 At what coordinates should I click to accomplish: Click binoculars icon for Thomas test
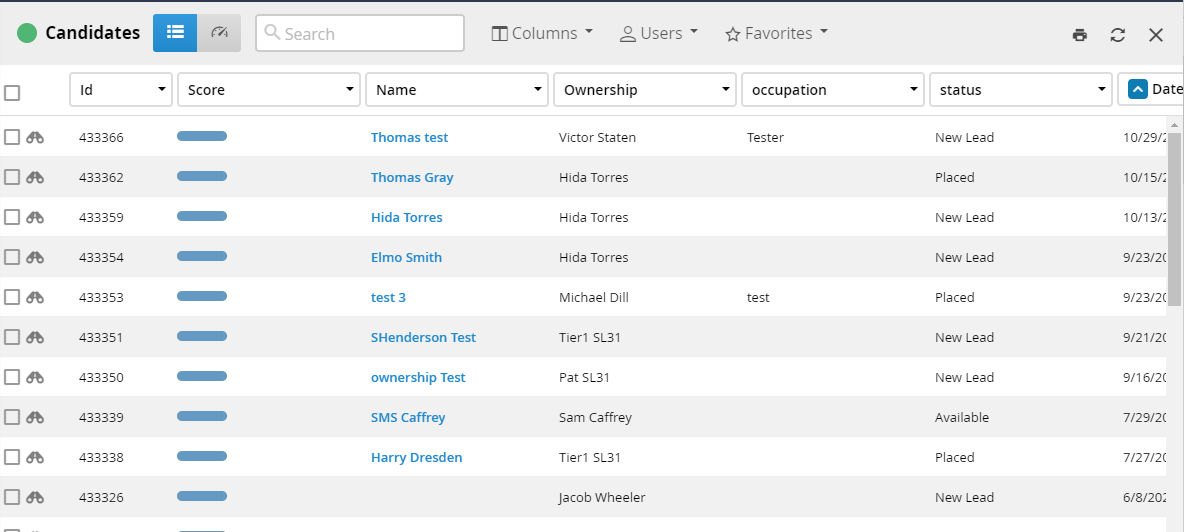click(35, 138)
